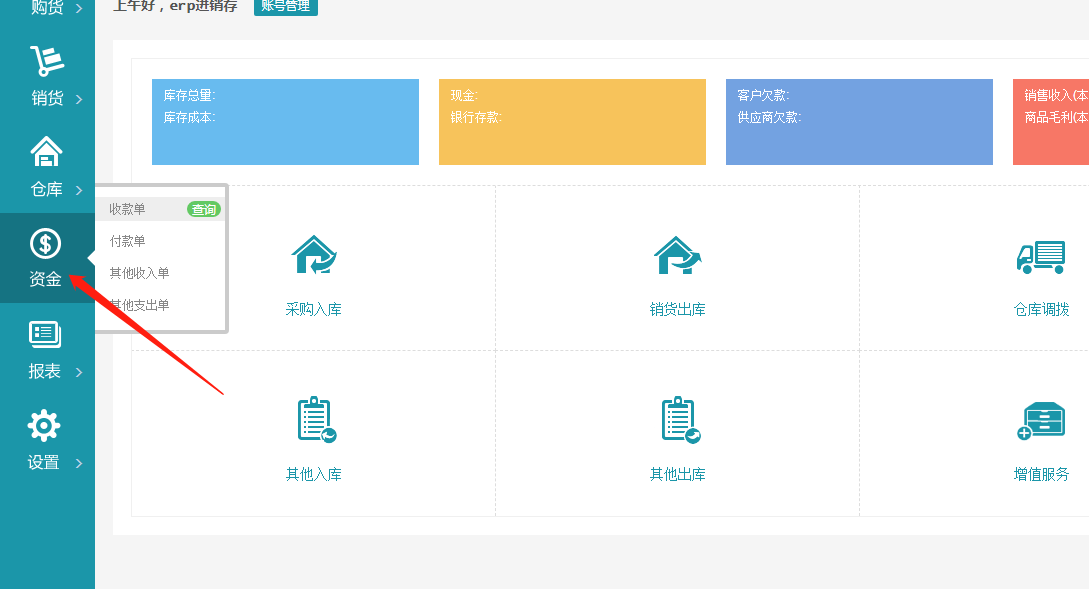Image resolution: width=1089 pixels, height=589 pixels.
Task: Click the 设置 gear icon in sidebar
Action: pos(44,426)
